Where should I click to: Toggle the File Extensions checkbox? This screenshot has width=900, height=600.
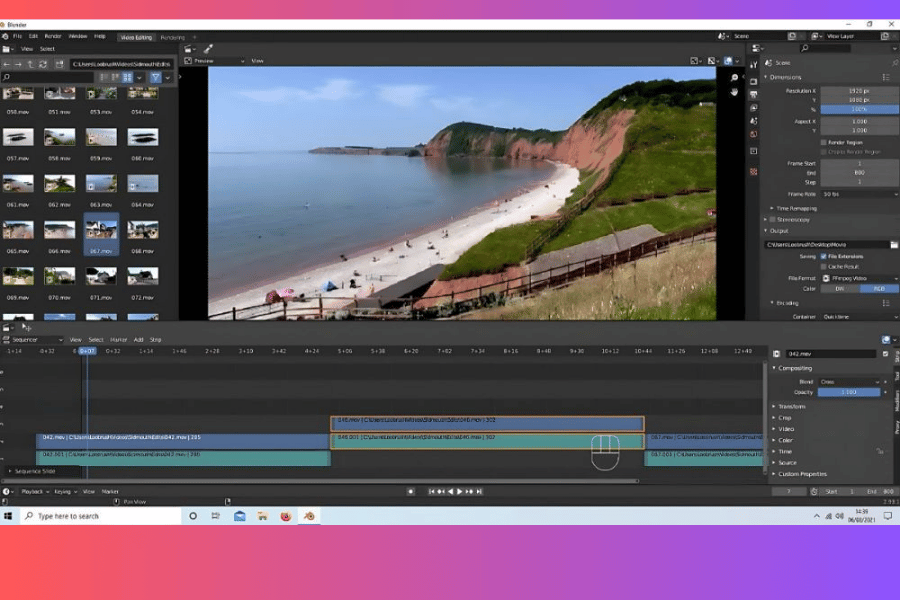823,256
